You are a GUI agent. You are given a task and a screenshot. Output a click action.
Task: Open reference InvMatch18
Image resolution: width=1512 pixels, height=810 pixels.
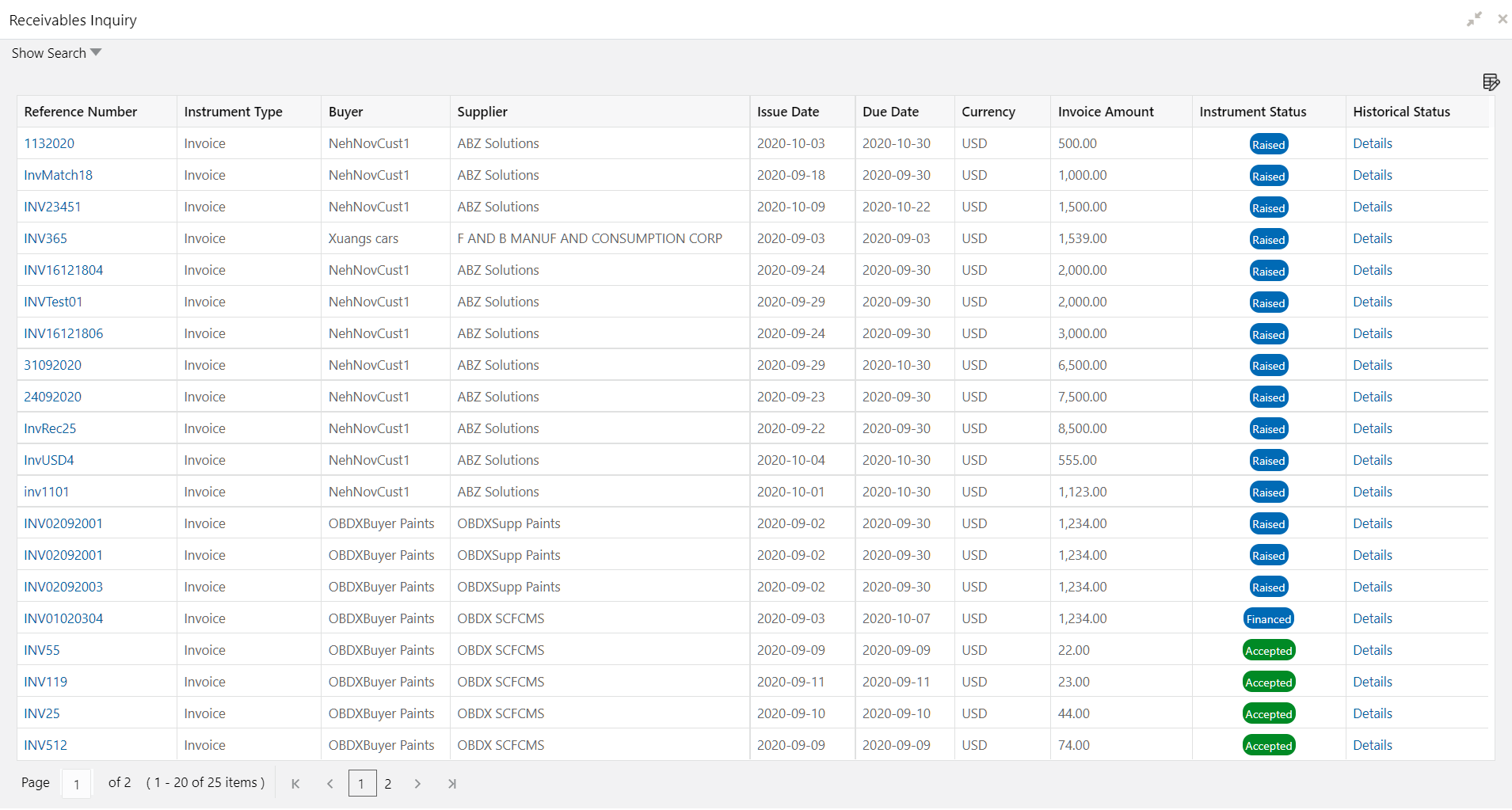(58, 175)
